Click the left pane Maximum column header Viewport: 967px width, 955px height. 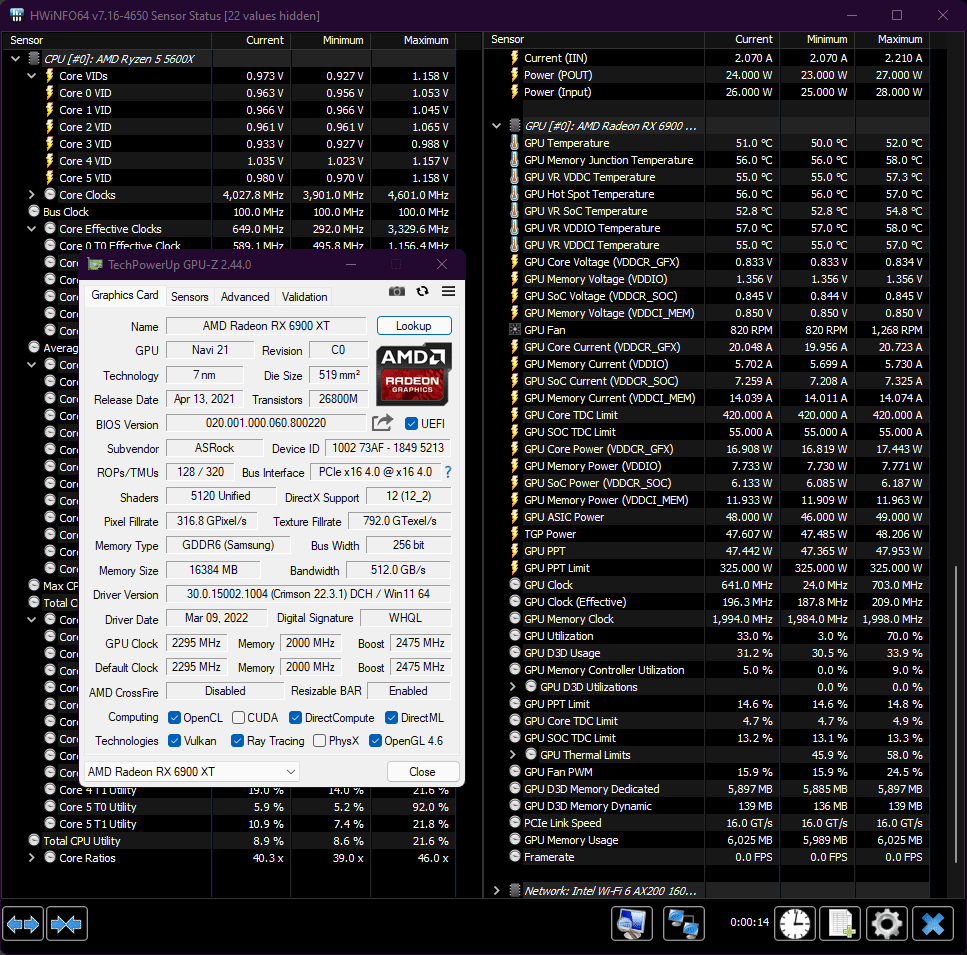point(413,40)
